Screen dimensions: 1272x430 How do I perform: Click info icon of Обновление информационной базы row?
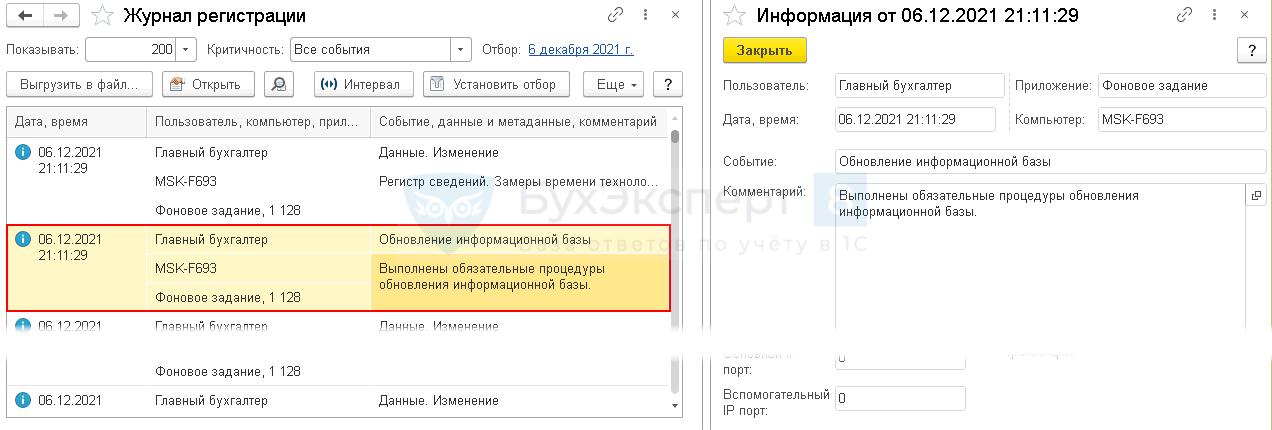click(x=23, y=239)
